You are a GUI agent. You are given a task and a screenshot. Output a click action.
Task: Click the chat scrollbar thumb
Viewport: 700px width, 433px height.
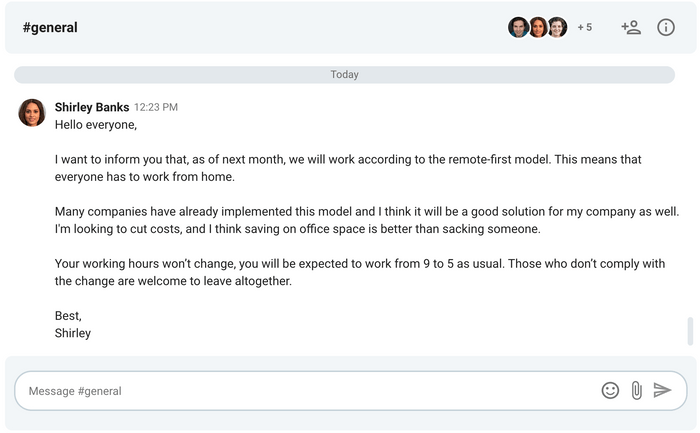(689, 331)
